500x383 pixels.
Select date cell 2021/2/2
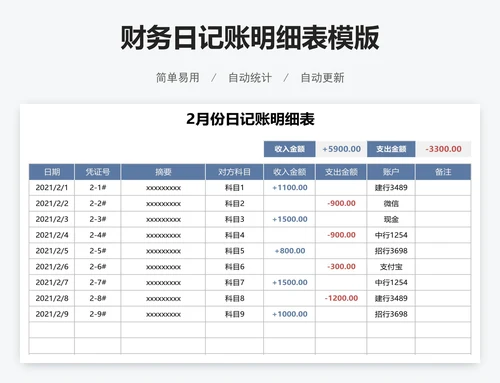(52, 203)
